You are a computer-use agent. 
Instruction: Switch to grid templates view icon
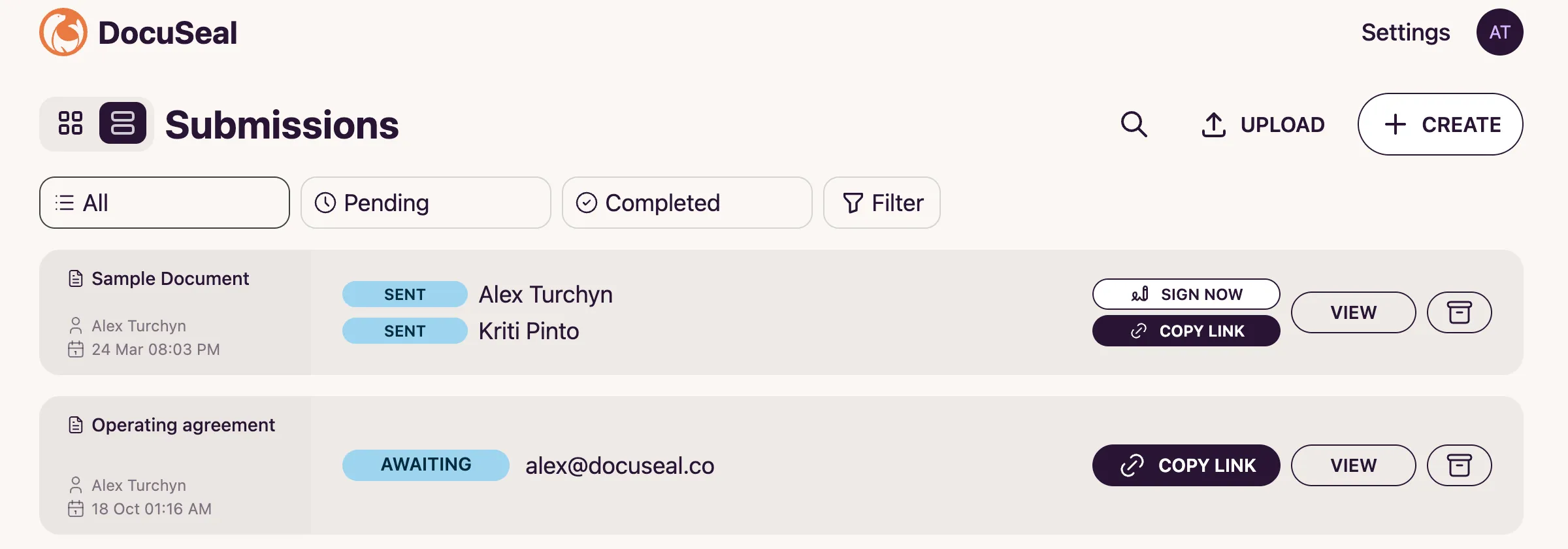click(x=71, y=124)
